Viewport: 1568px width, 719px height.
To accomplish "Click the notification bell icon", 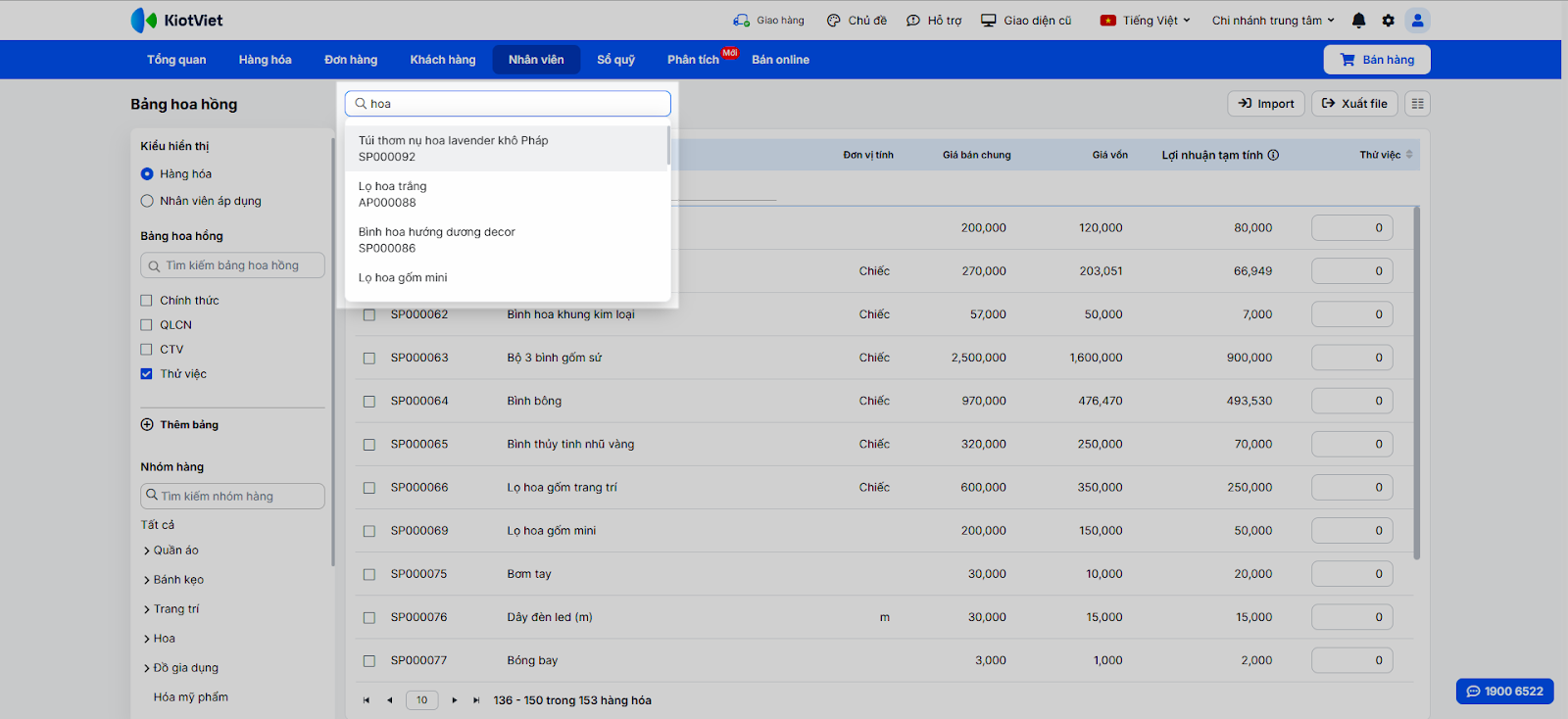I will pos(1358,21).
